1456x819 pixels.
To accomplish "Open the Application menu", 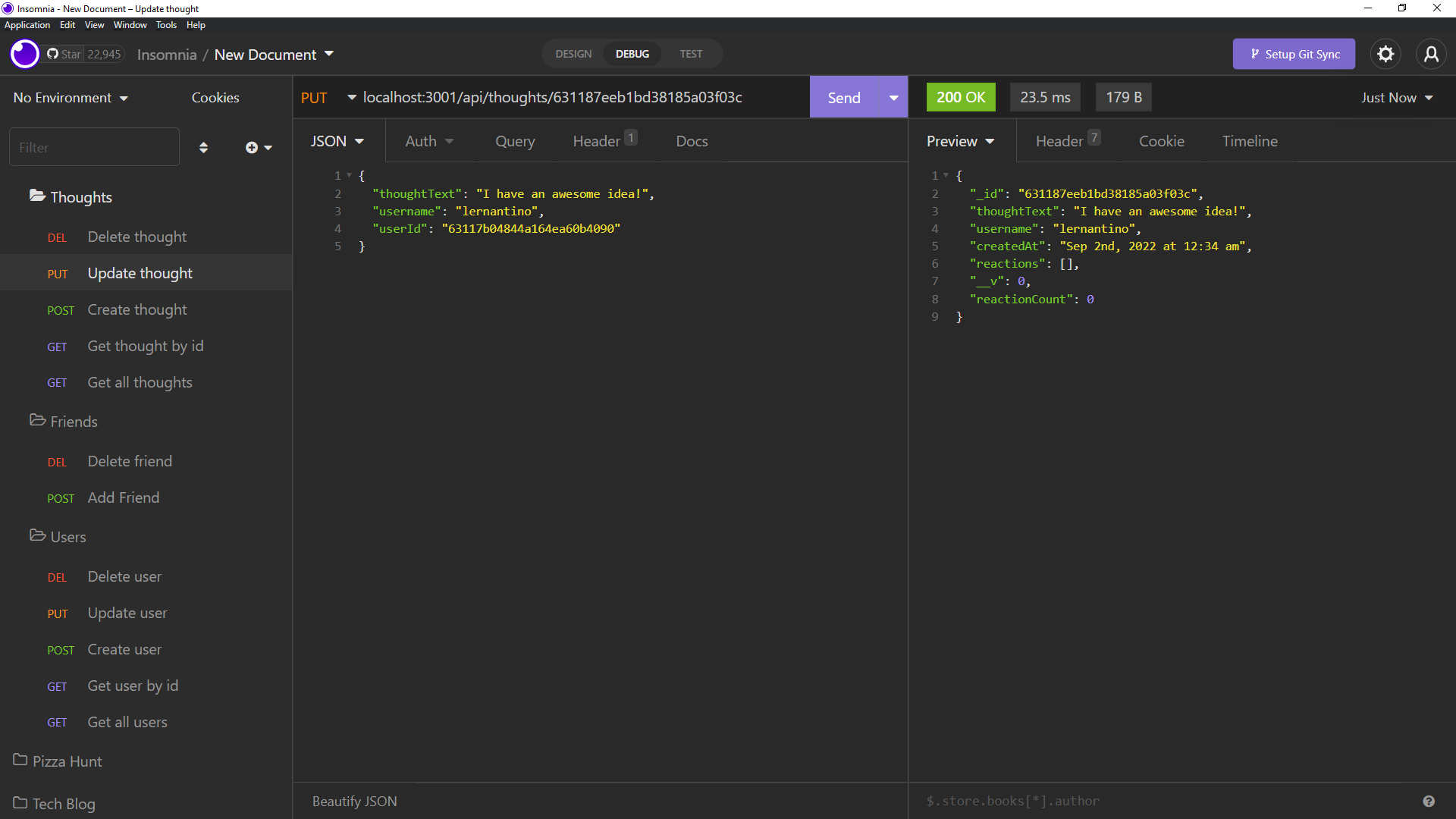I will tap(27, 24).
